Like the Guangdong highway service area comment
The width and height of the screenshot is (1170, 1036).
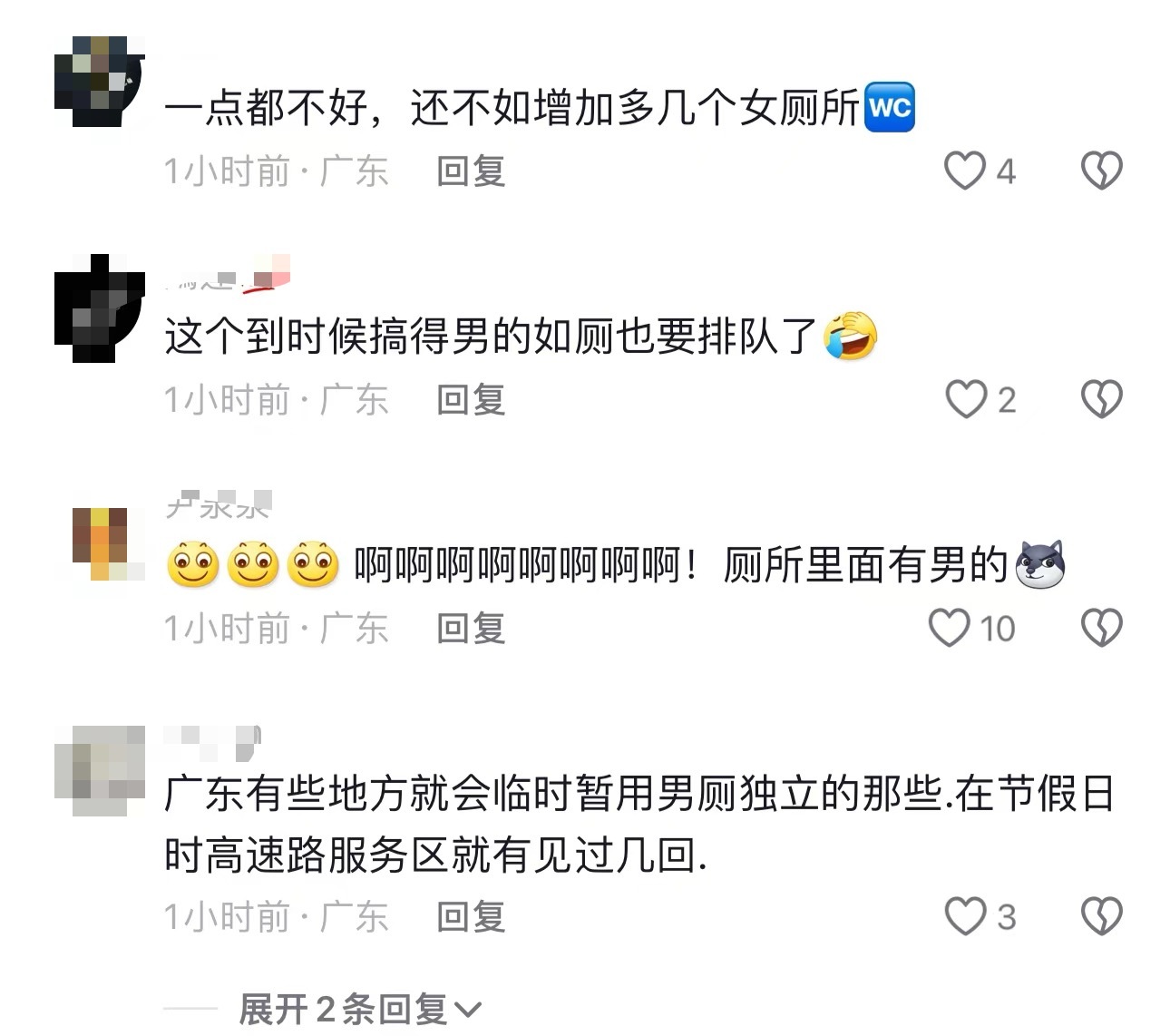pos(965,916)
